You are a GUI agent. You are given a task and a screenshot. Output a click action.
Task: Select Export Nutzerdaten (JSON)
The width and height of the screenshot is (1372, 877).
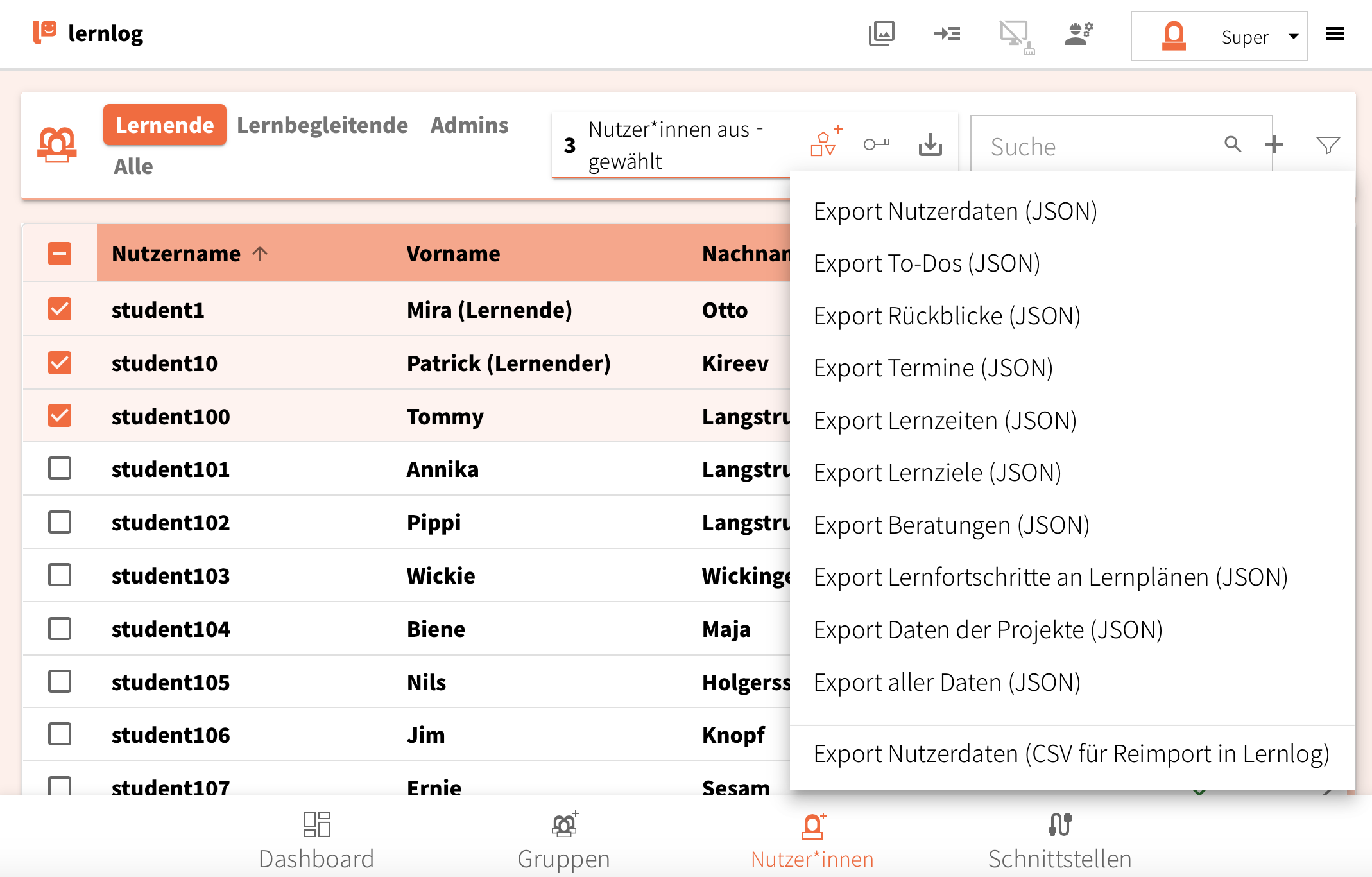tap(1072, 211)
